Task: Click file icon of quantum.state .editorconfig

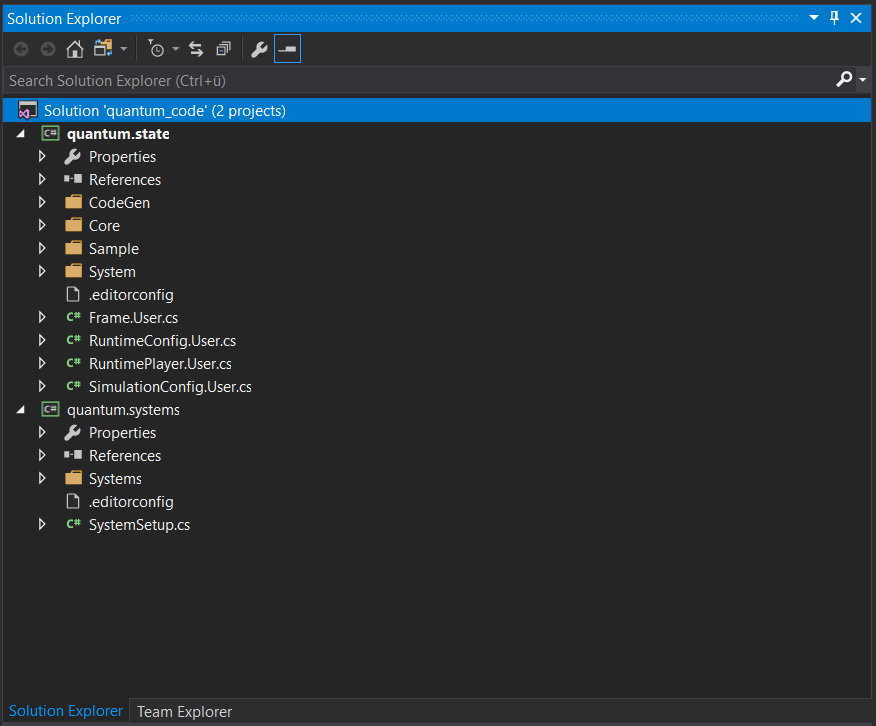Action: [x=73, y=294]
